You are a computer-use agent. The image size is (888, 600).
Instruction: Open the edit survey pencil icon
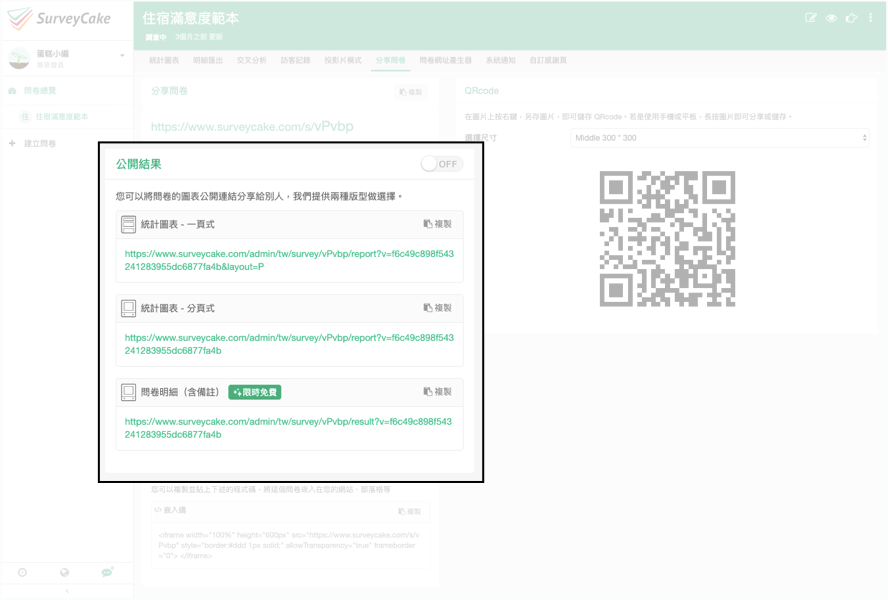point(811,18)
